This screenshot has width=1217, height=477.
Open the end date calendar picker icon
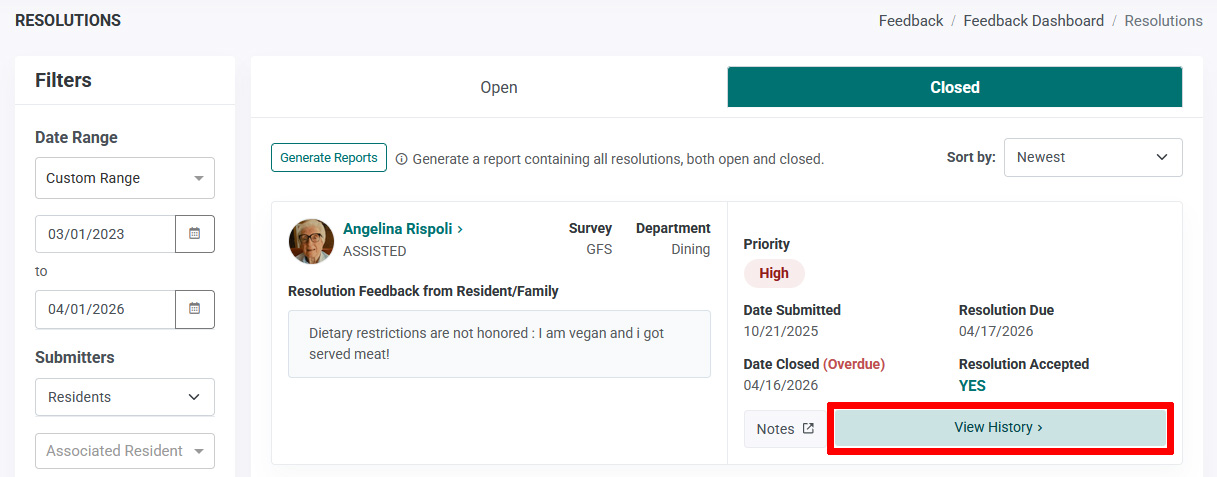pyautogui.click(x=195, y=309)
